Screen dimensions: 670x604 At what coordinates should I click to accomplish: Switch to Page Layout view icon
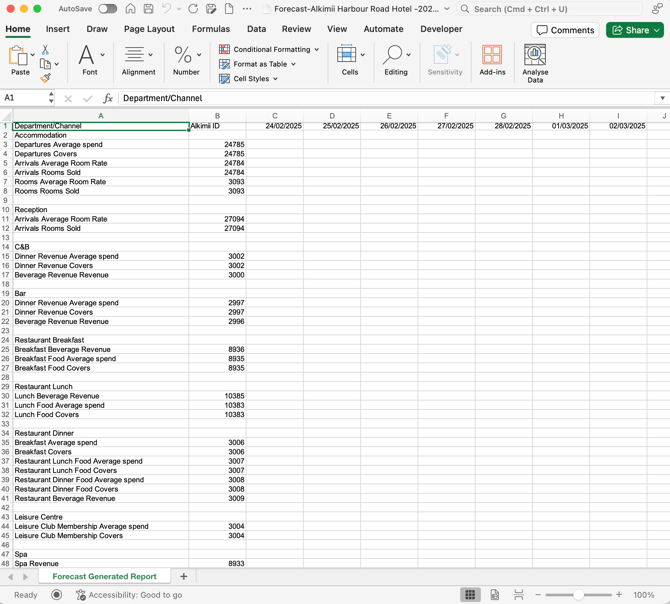494,595
